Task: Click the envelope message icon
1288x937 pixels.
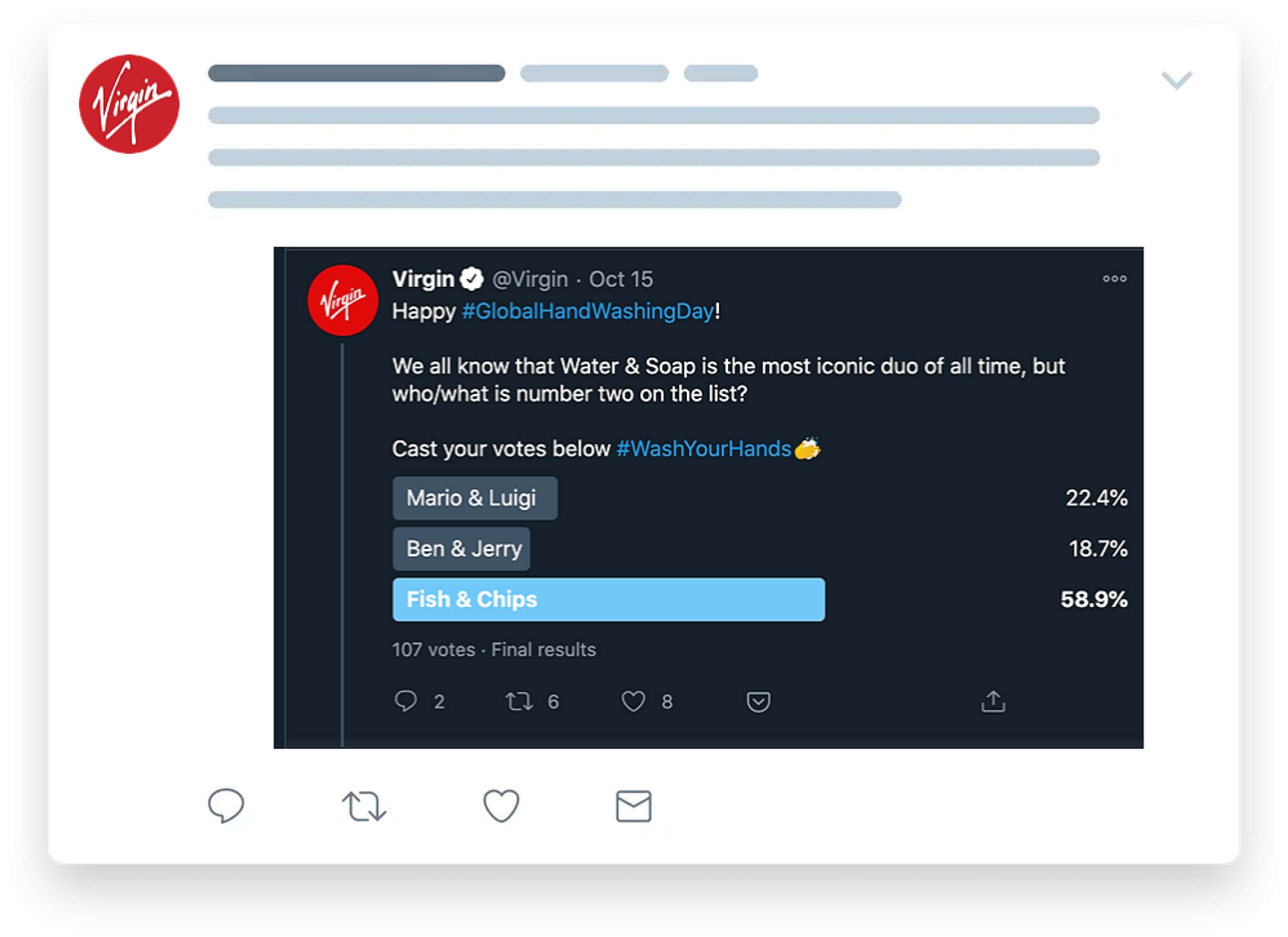Action: point(633,806)
